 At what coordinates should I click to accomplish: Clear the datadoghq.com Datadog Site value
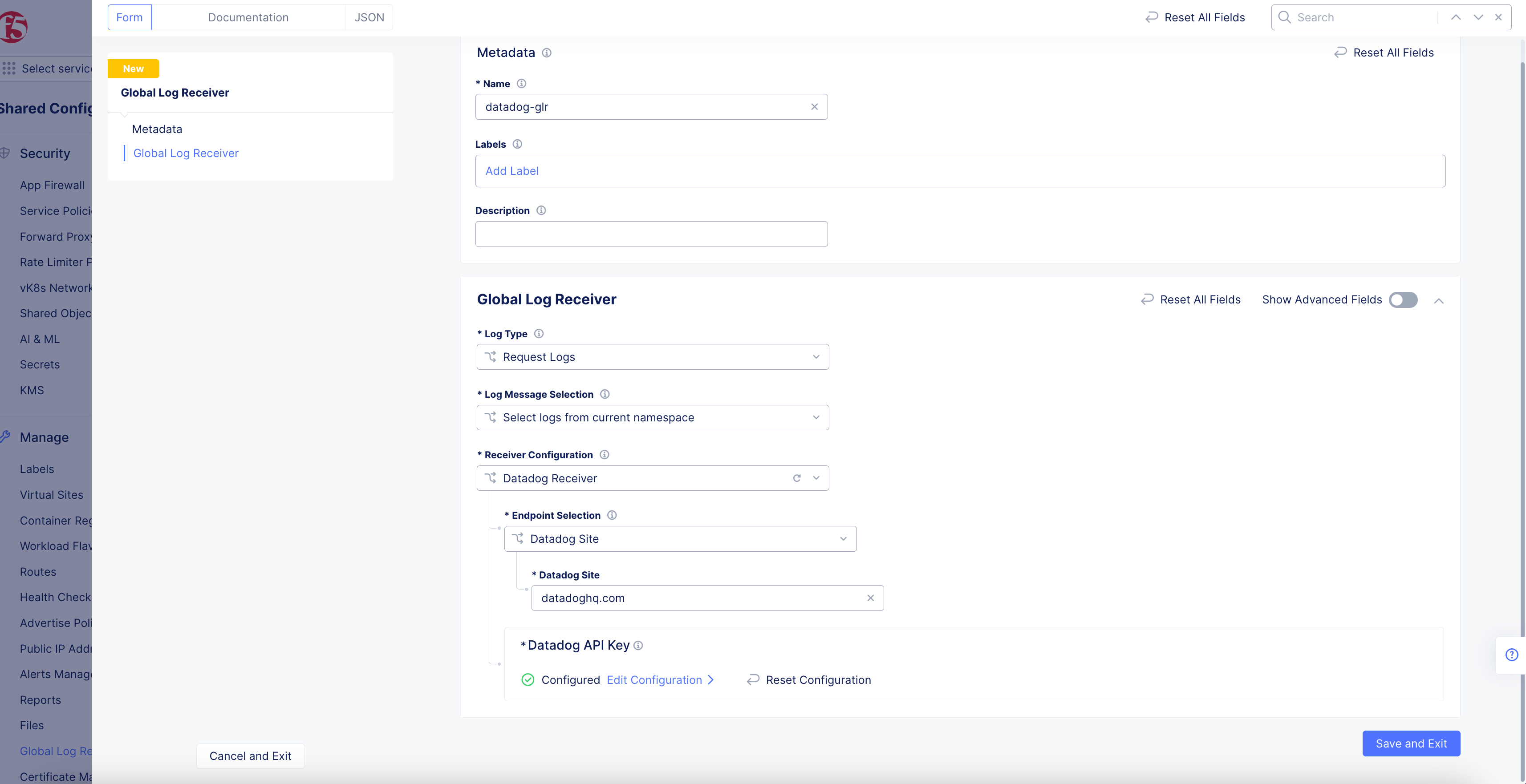point(871,598)
